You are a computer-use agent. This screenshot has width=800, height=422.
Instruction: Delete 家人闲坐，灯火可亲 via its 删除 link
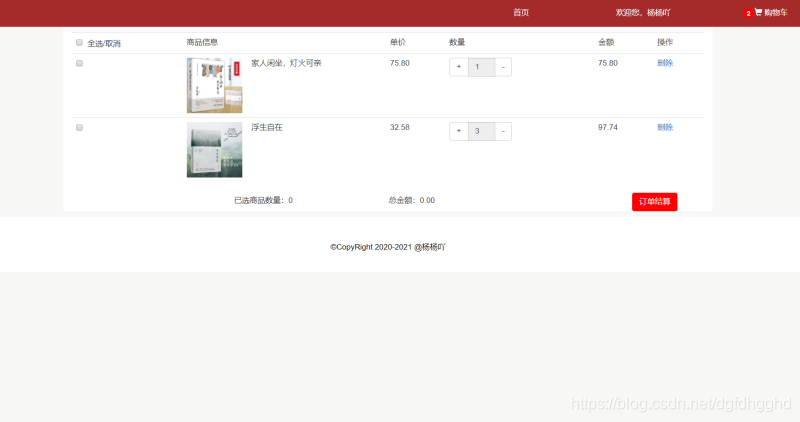pyautogui.click(x=665, y=63)
